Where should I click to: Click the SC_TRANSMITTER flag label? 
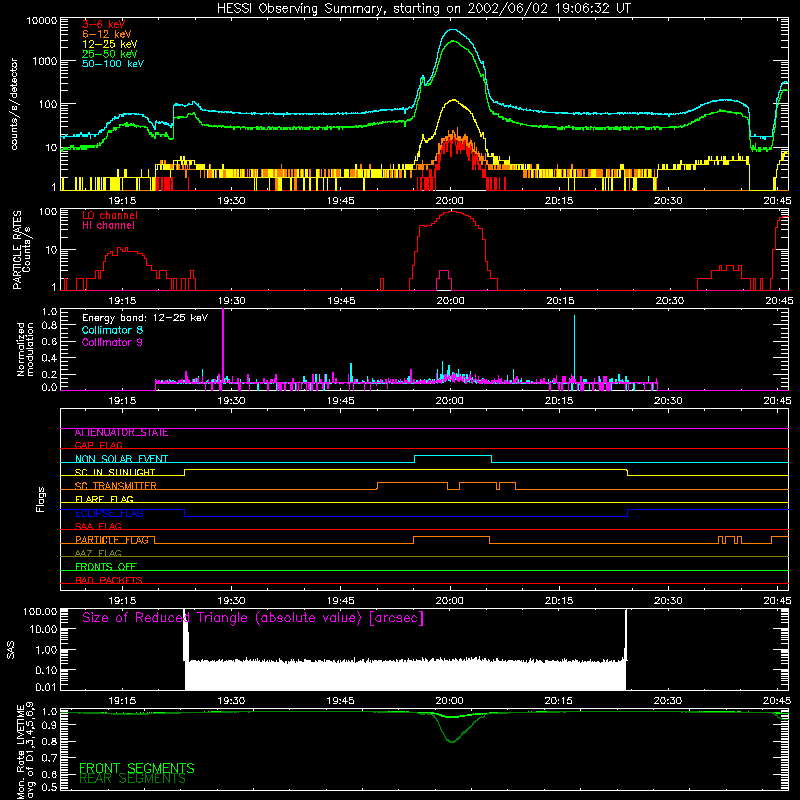115,486
